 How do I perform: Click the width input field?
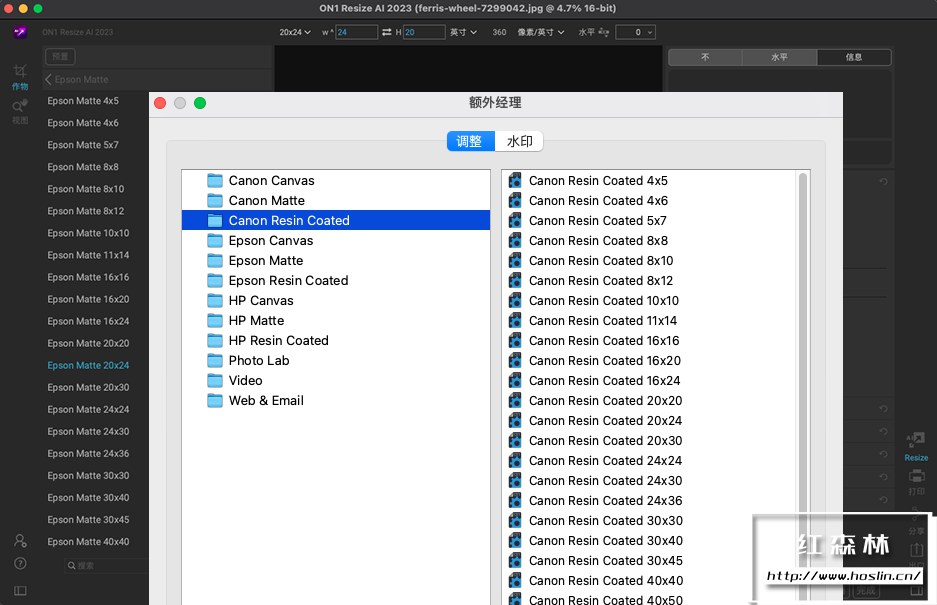click(x=356, y=32)
